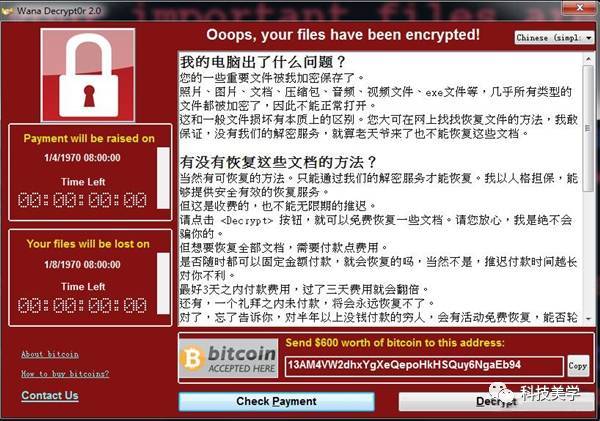
Task: Click the Check Payment button
Action: pyautogui.click(x=276, y=401)
